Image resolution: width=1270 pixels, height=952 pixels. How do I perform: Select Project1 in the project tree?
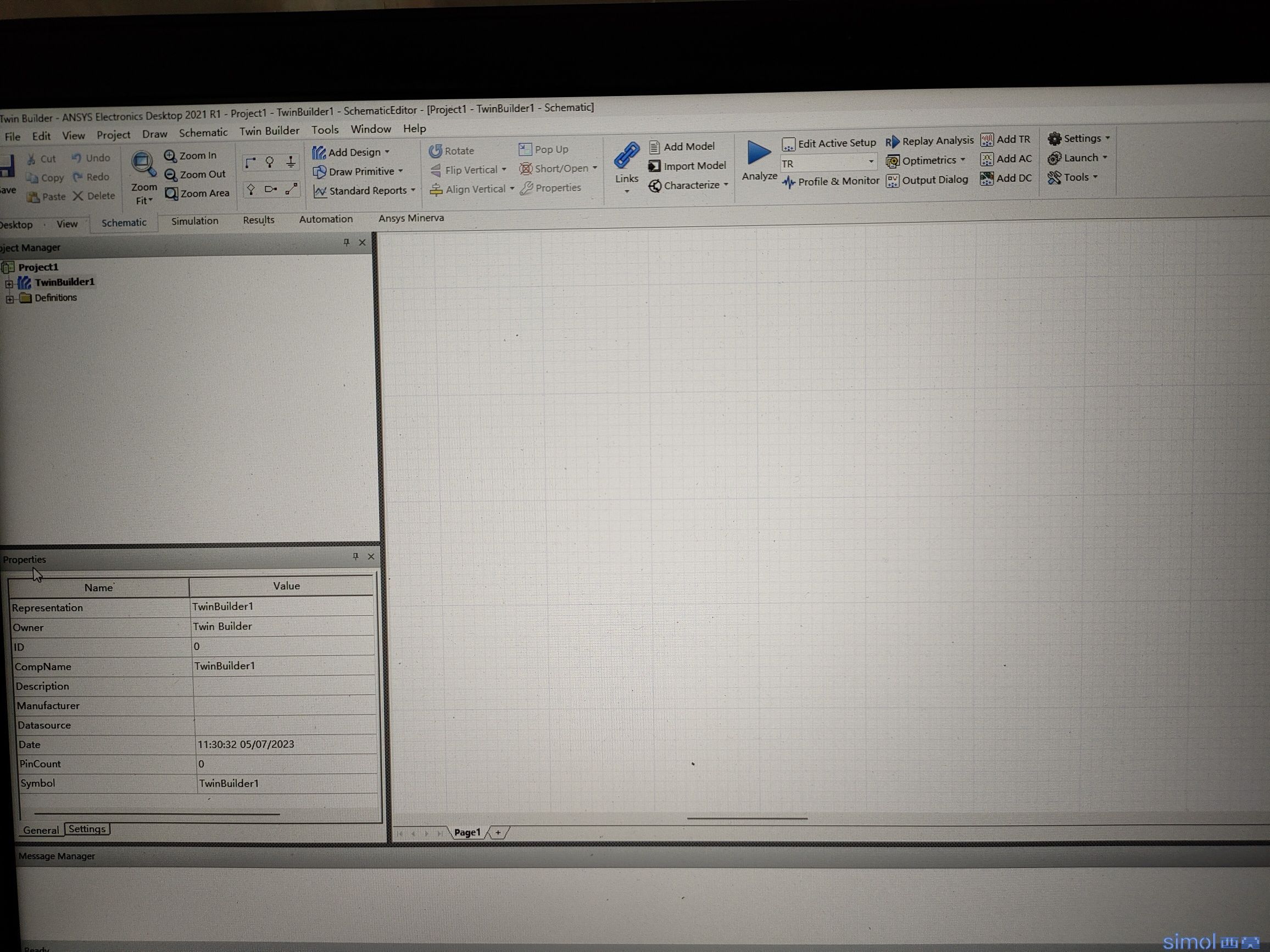(38, 267)
